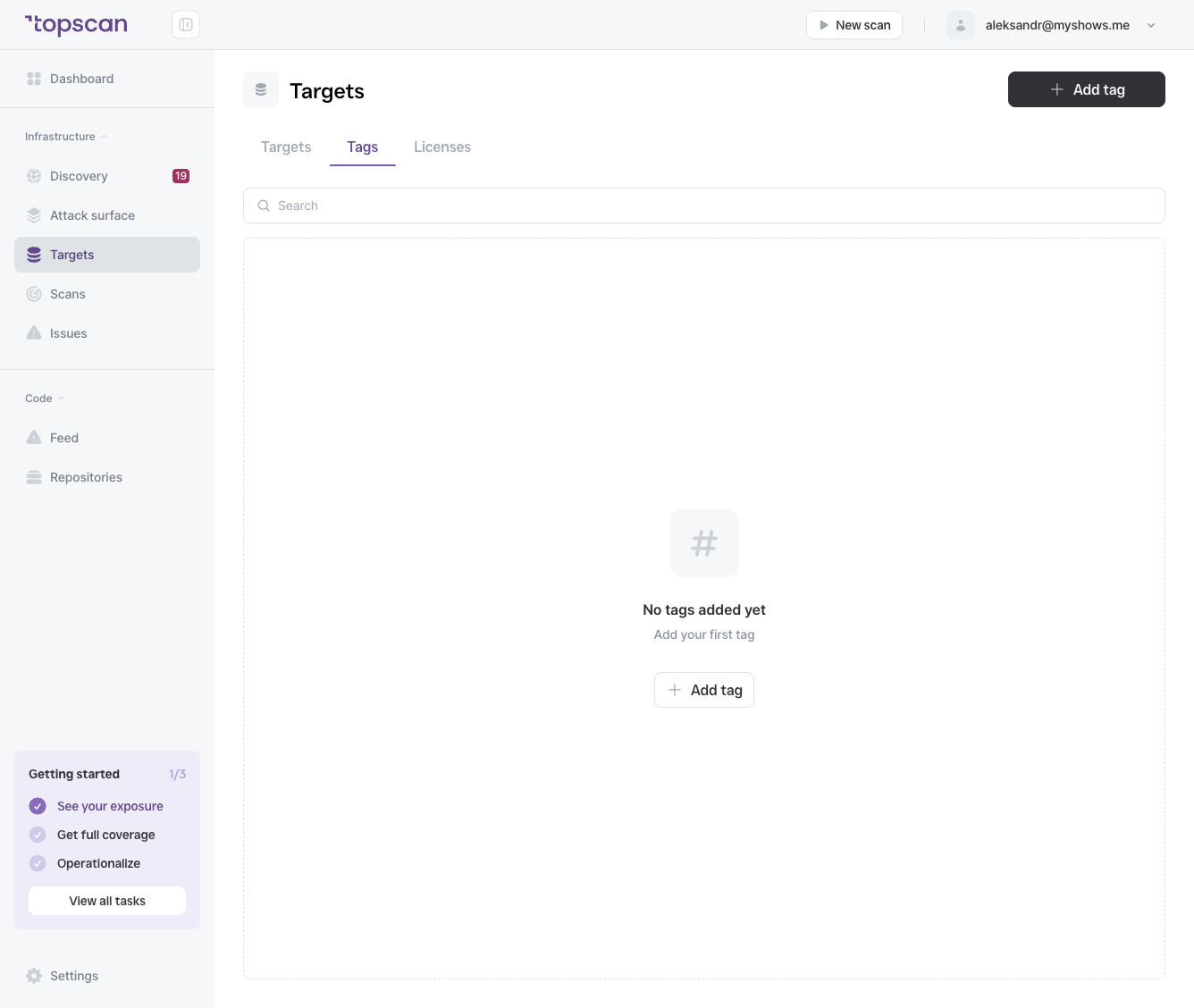Open the Issues page
Screen dimensions: 1194x1008
[107, 333]
